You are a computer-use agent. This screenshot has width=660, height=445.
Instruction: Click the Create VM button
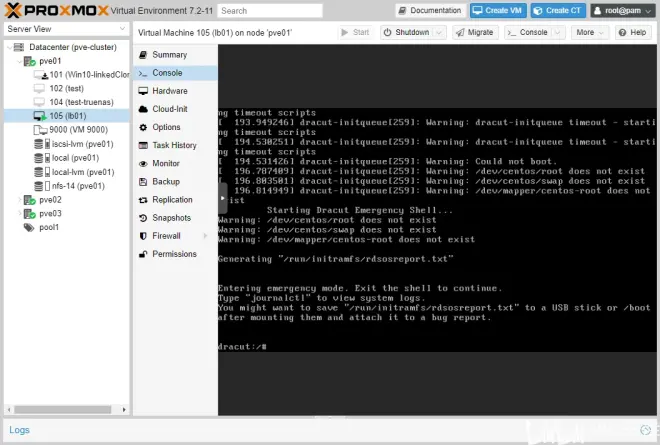pyautogui.click(x=498, y=11)
